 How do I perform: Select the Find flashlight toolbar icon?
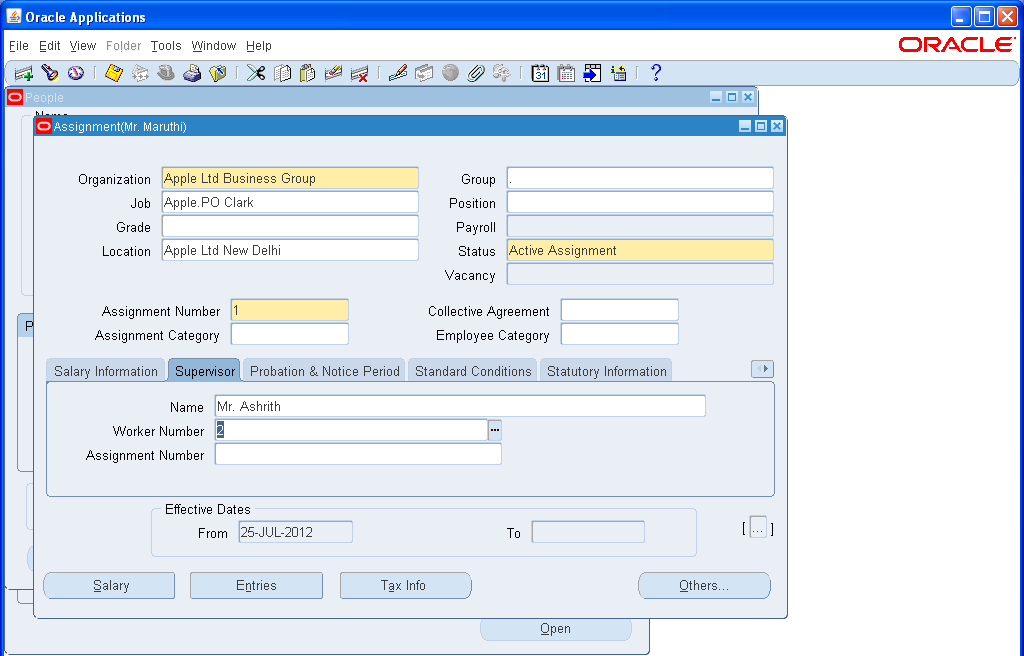[48, 72]
